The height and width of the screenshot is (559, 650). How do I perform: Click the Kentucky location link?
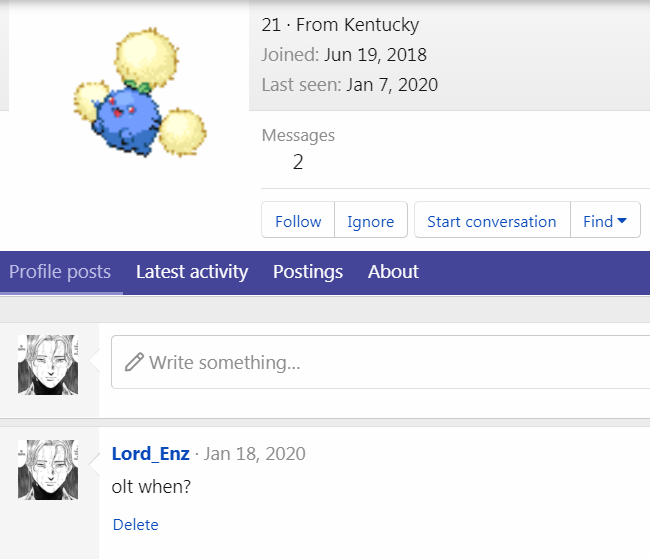tap(381, 25)
